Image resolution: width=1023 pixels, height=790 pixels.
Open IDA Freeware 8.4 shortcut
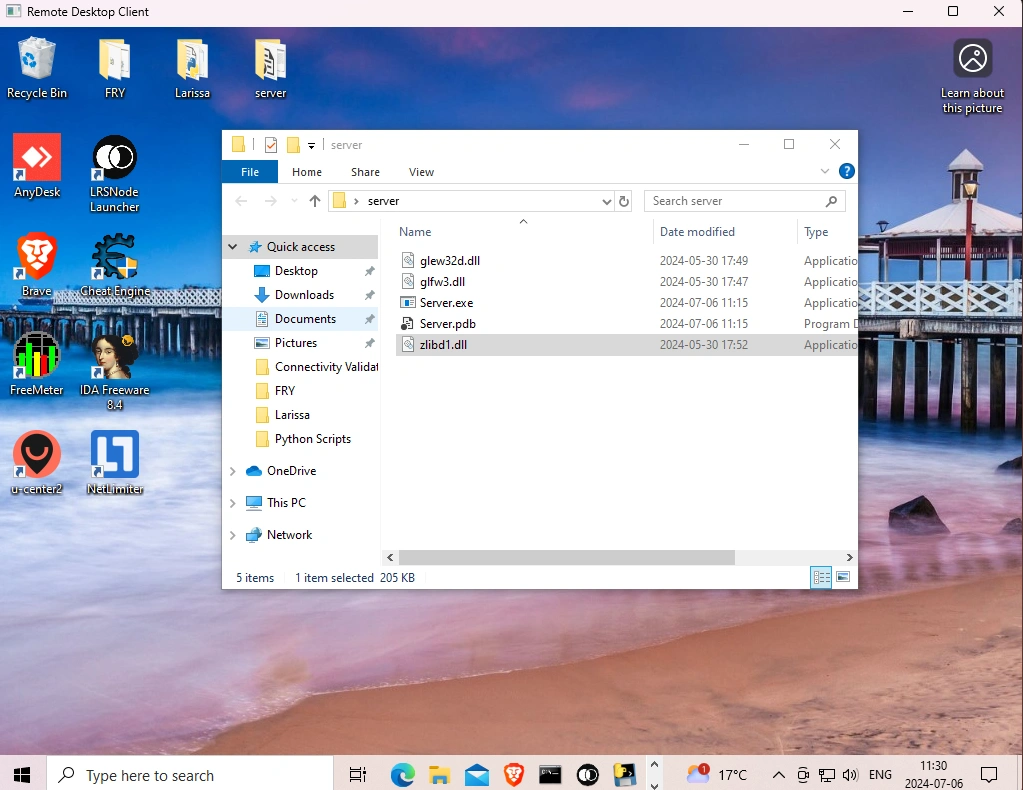[x=115, y=372]
